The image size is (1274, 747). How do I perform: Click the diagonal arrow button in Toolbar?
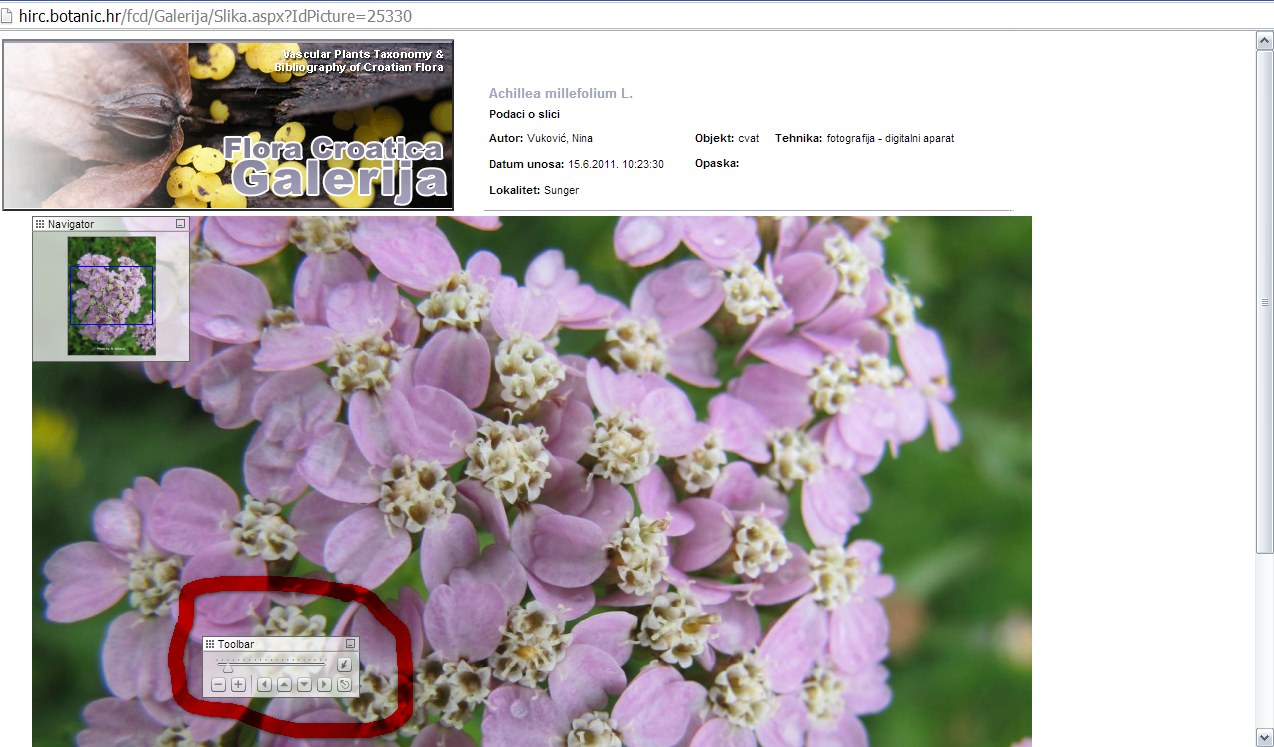click(x=344, y=664)
